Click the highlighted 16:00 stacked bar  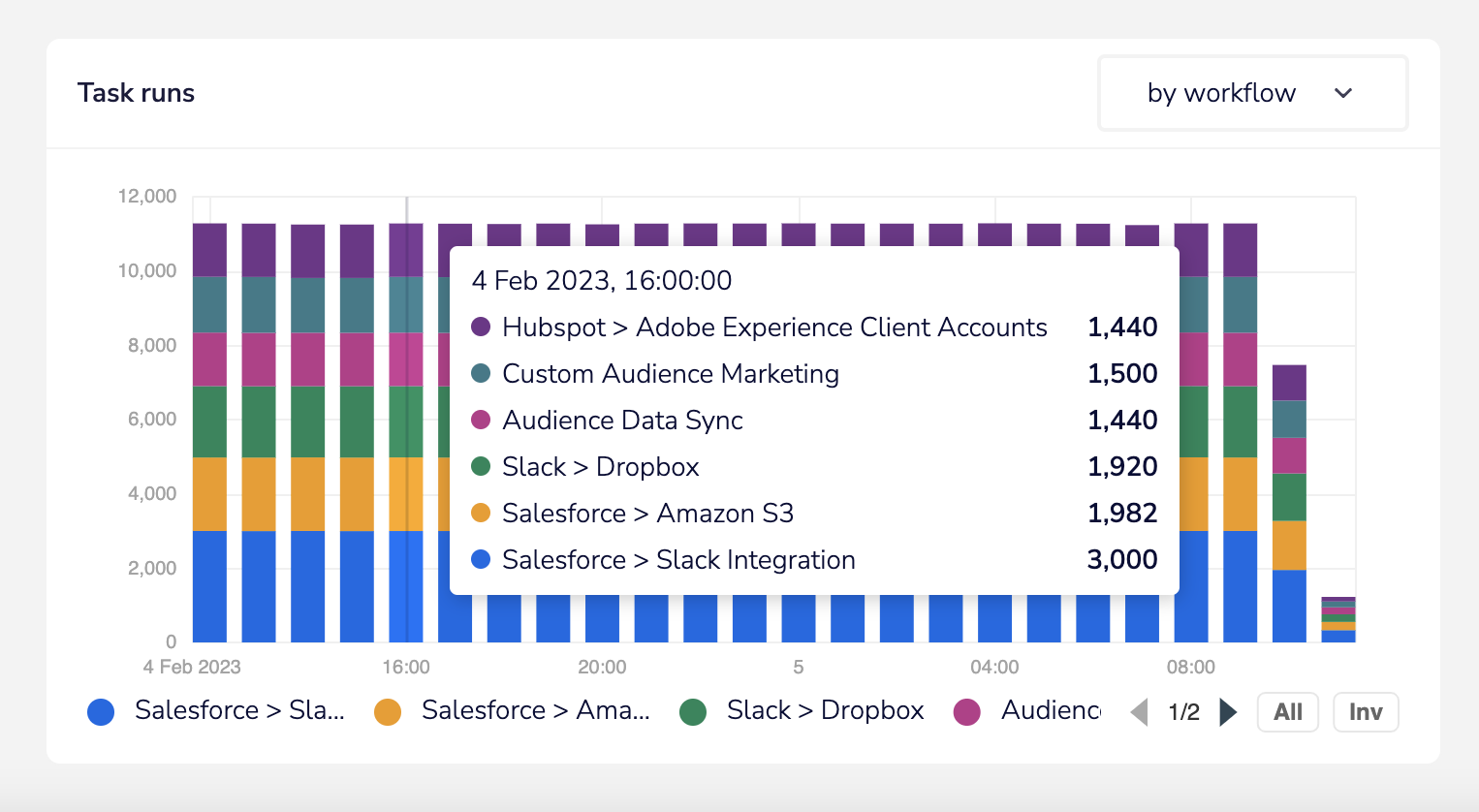click(x=406, y=433)
